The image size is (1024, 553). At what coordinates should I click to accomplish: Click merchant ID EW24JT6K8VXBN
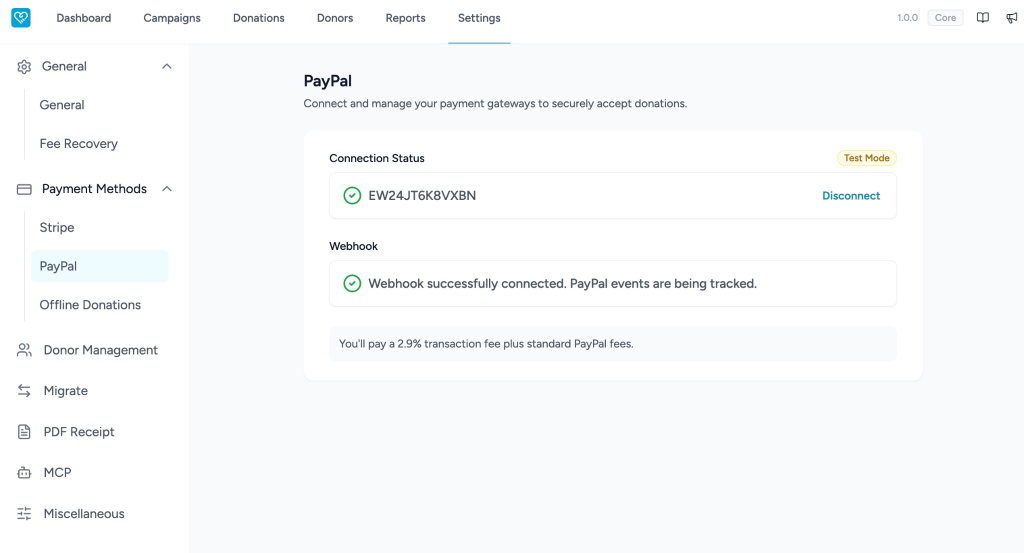click(422, 196)
